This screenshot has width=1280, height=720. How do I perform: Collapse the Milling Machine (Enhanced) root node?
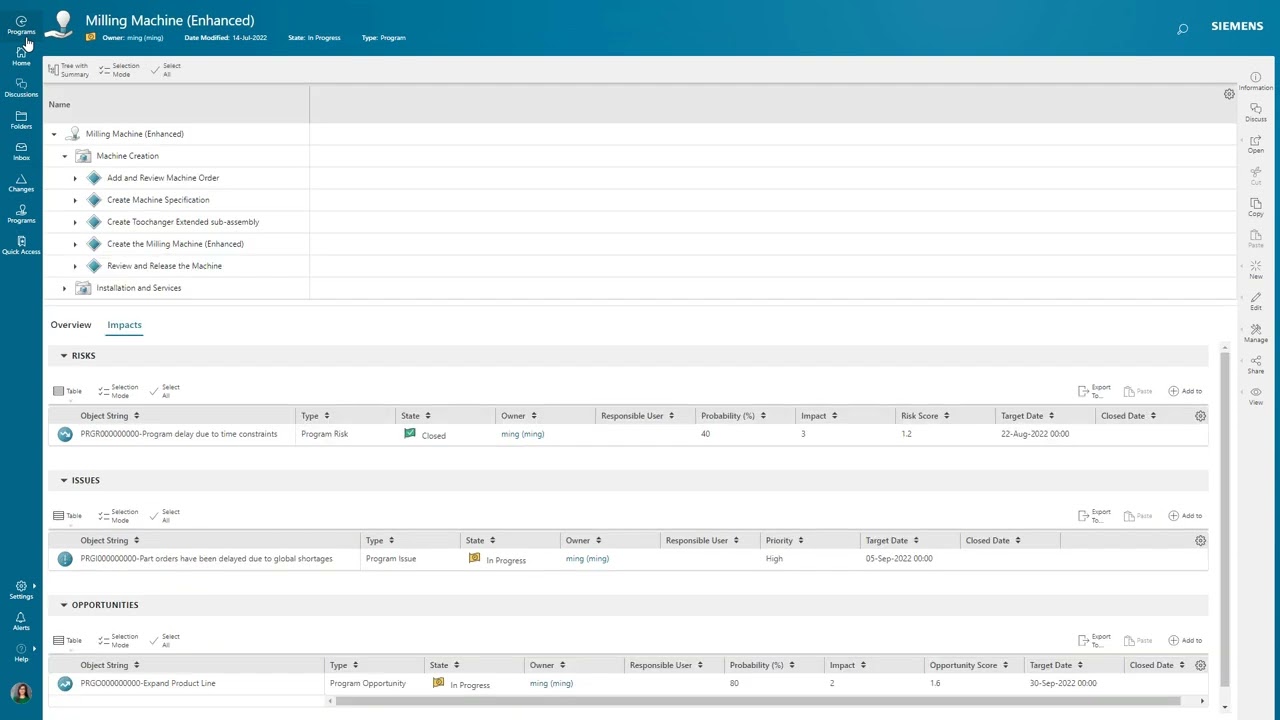click(x=54, y=134)
